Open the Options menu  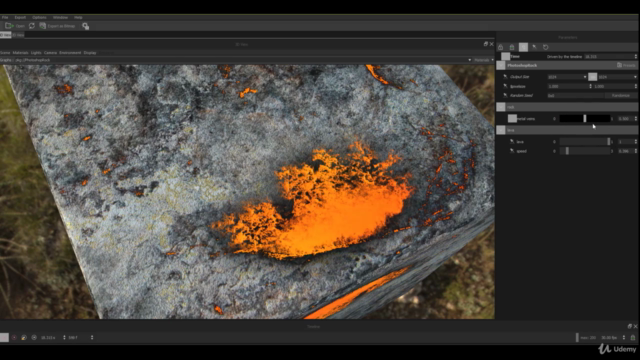pos(39,18)
